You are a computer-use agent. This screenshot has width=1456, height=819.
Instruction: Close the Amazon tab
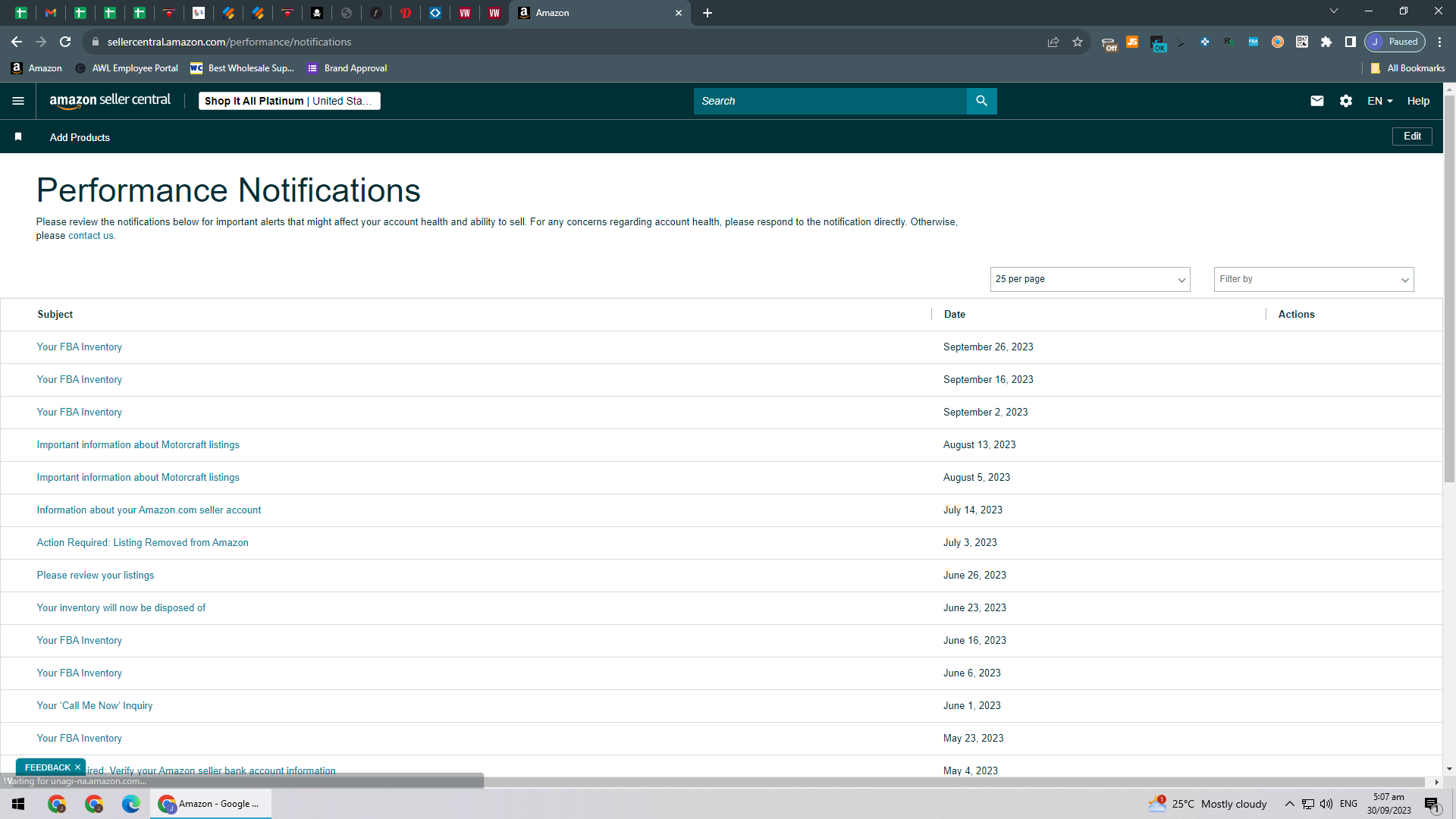pos(679,13)
